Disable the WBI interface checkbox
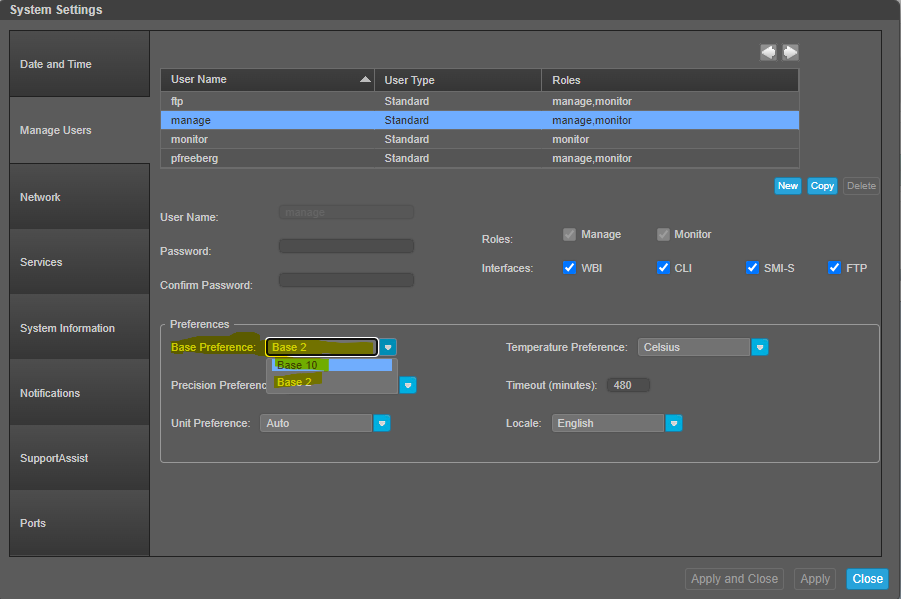 click(570, 267)
